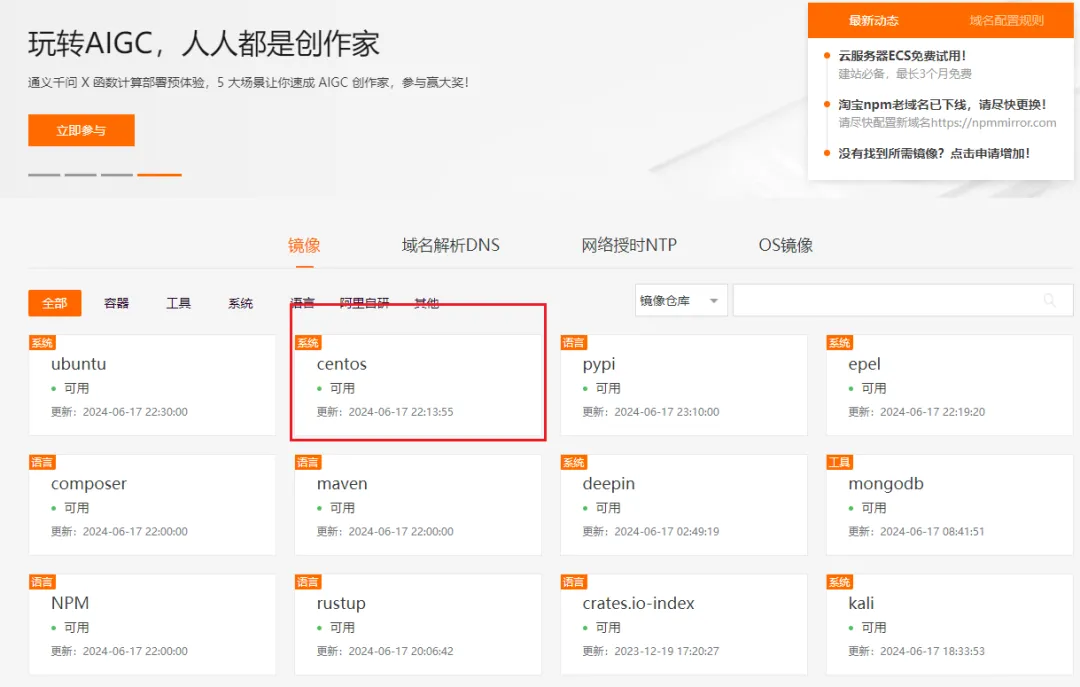Click update time 2024-06-17 23:10:00
The height and width of the screenshot is (687, 1080).
(667, 412)
